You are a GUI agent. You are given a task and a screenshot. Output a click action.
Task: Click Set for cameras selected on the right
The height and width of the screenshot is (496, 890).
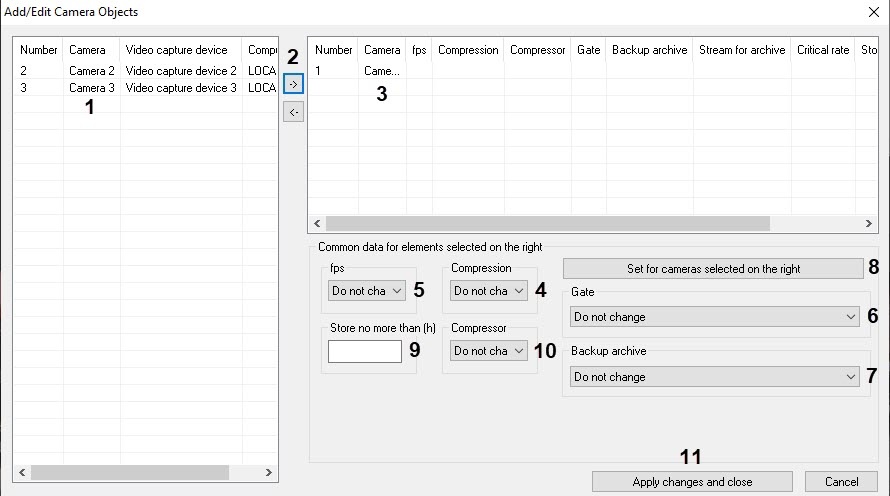(x=713, y=269)
